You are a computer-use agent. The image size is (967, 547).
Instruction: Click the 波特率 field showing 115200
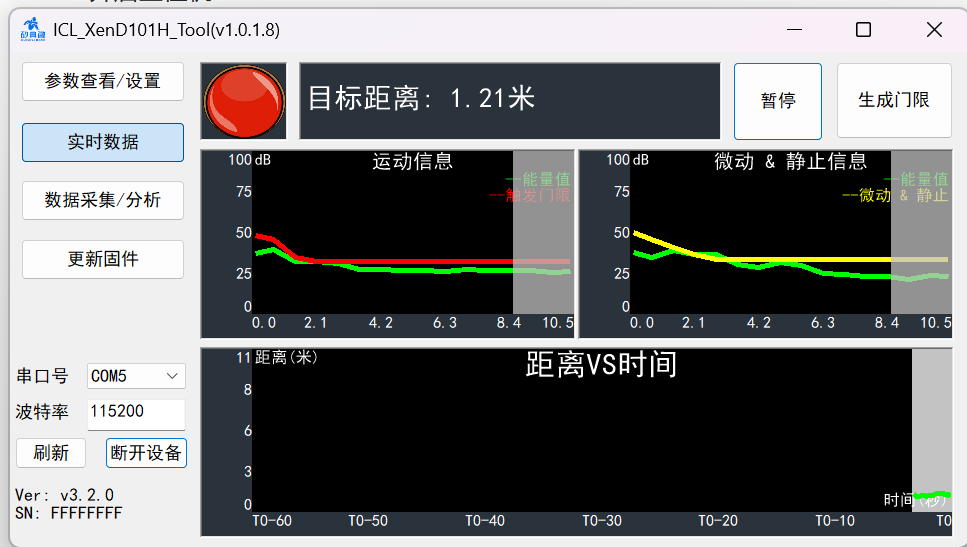pos(135,411)
